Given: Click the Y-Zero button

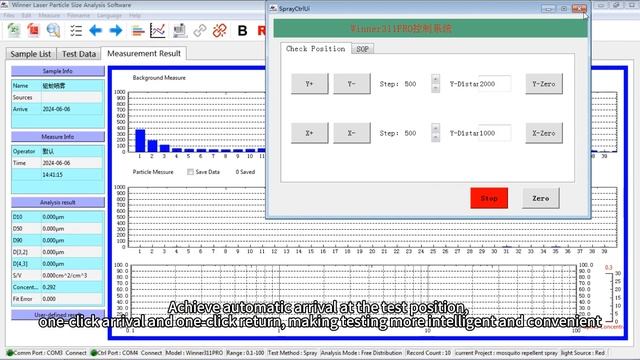Looking at the screenshot, I should point(544,84).
